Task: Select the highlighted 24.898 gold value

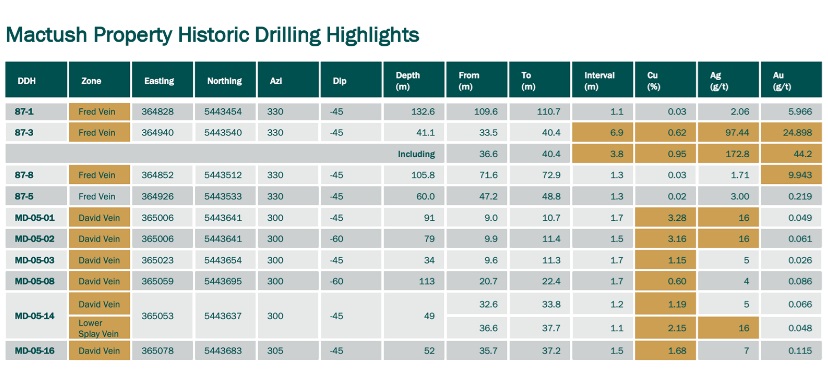Action: pos(791,133)
